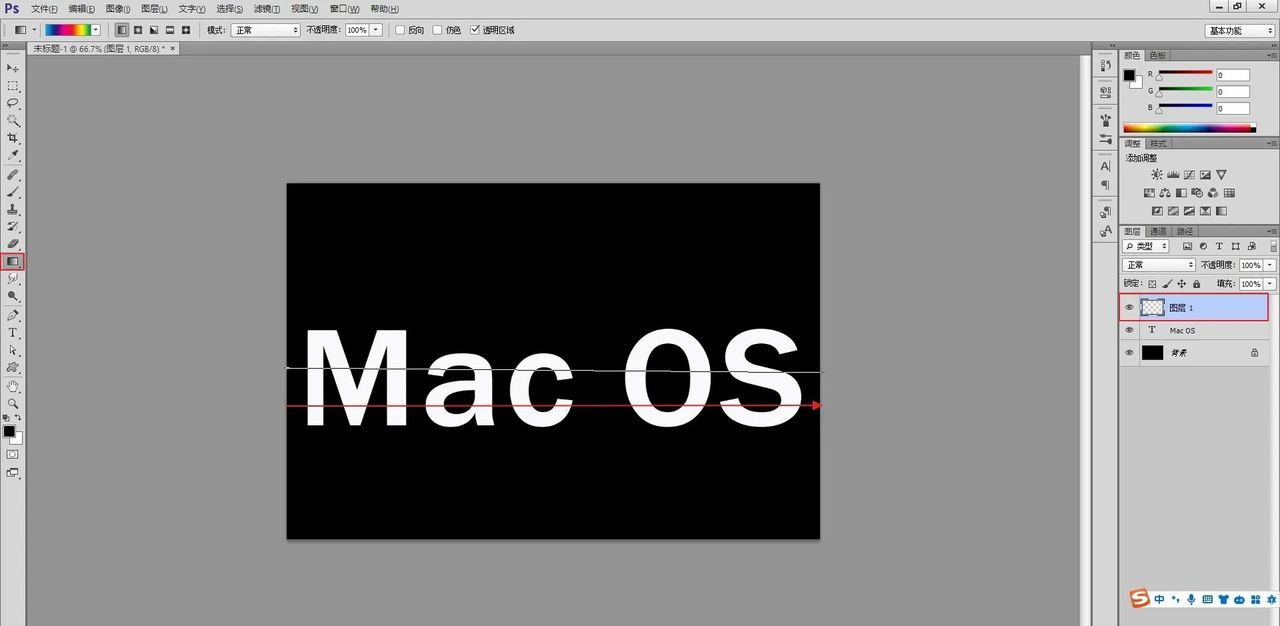The width and height of the screenshot is (1280, 626).
Task: Select the Rectangular Marquee tool
Action: pyautogui.click(x=13, y=85)
